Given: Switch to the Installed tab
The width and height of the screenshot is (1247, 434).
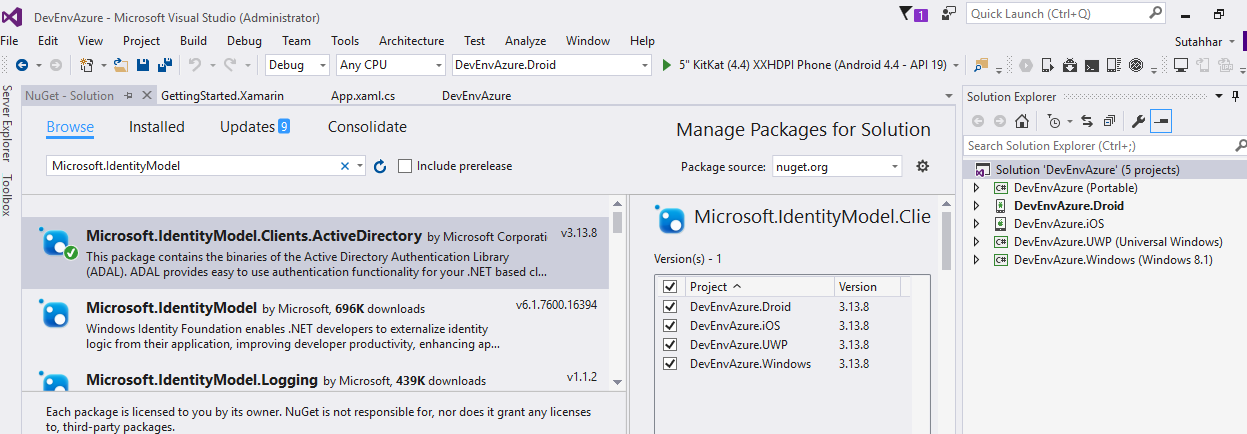Looking at the screenshot, I should pos(157,127).
